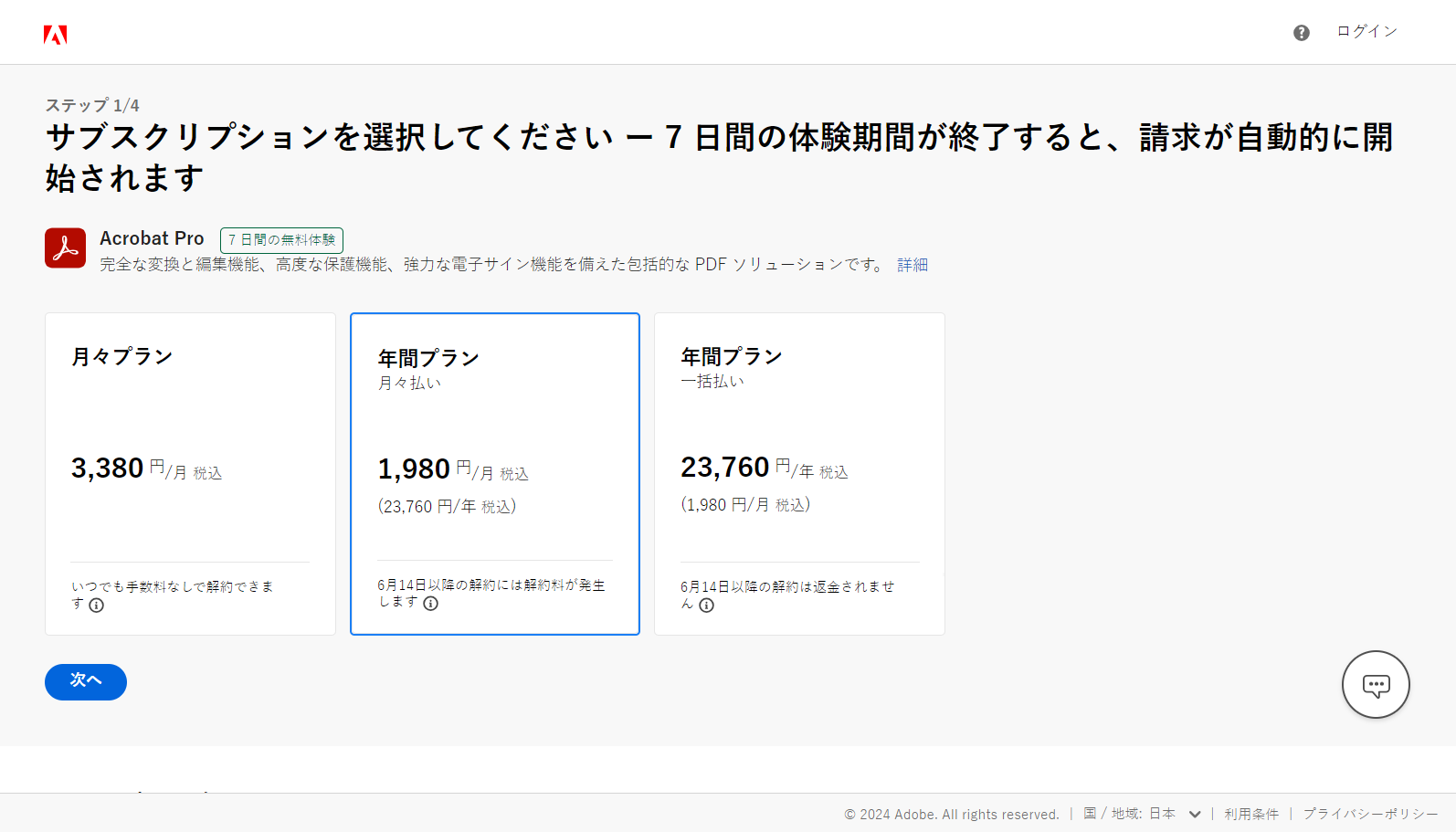Image resolution: width=1456 pixels, height=832 pixels.
Task: Select the 年間プラン 一括払い card
Action: pyautogui.click(x=799, y=474)
